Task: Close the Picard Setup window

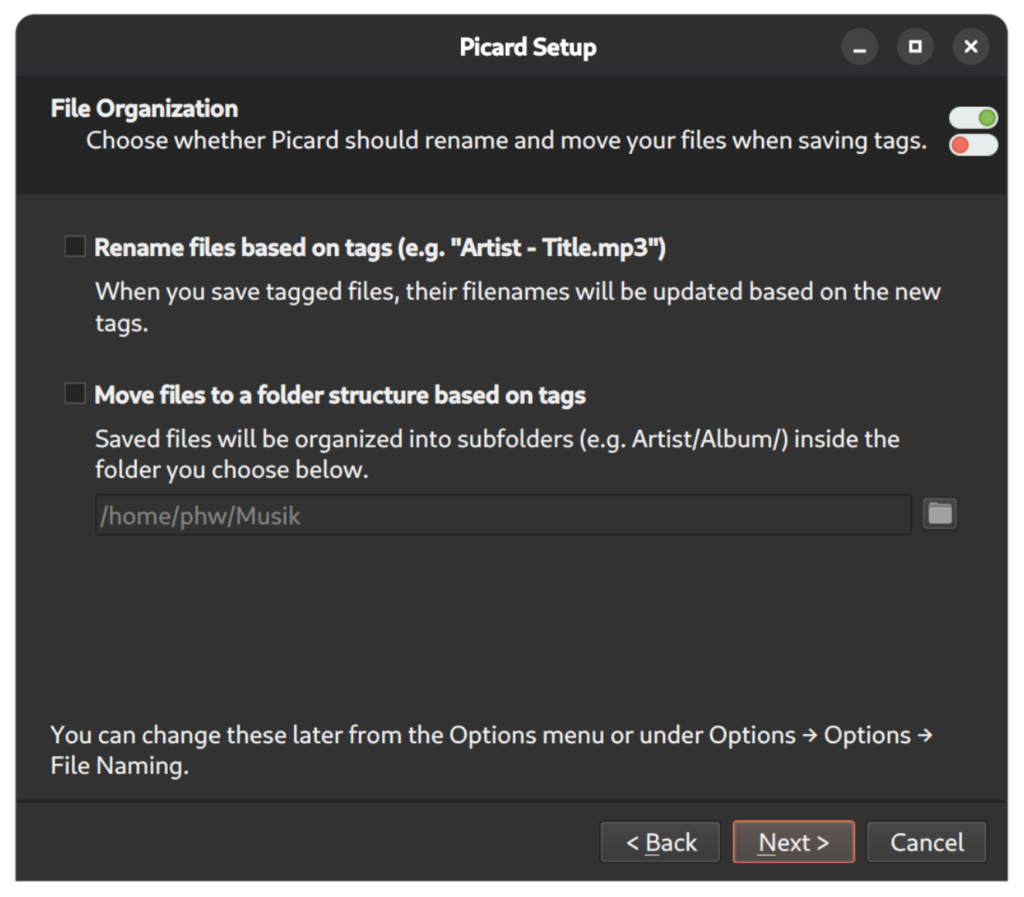Action: 970,47
